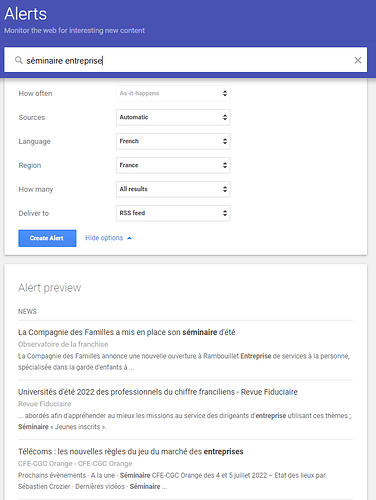
Task: Open the How often dropdown
Action: pyautogui.click(x=173, y=93)
